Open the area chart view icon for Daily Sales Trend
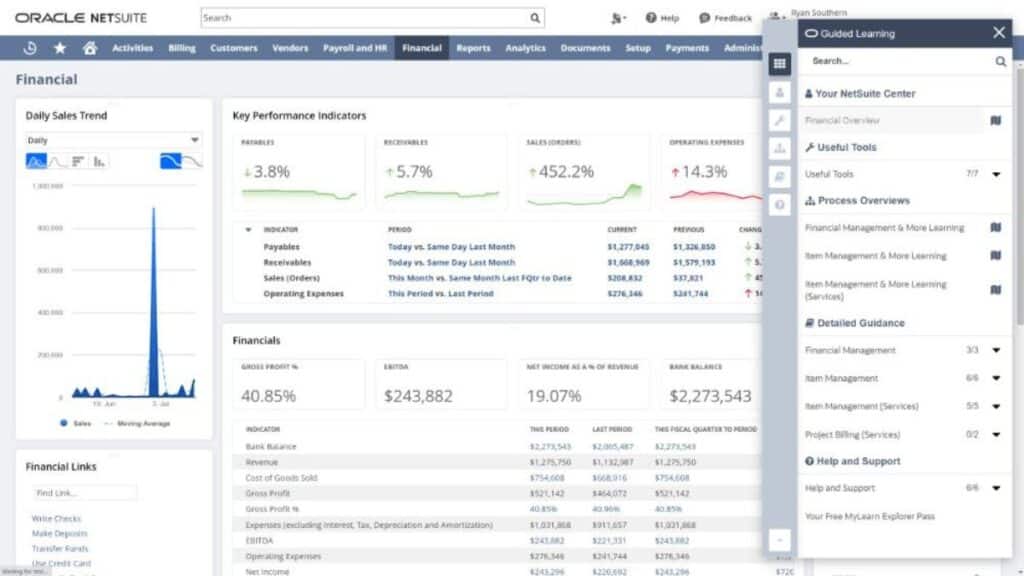This screenshot has height=576, width=1024. pos(36,160)
